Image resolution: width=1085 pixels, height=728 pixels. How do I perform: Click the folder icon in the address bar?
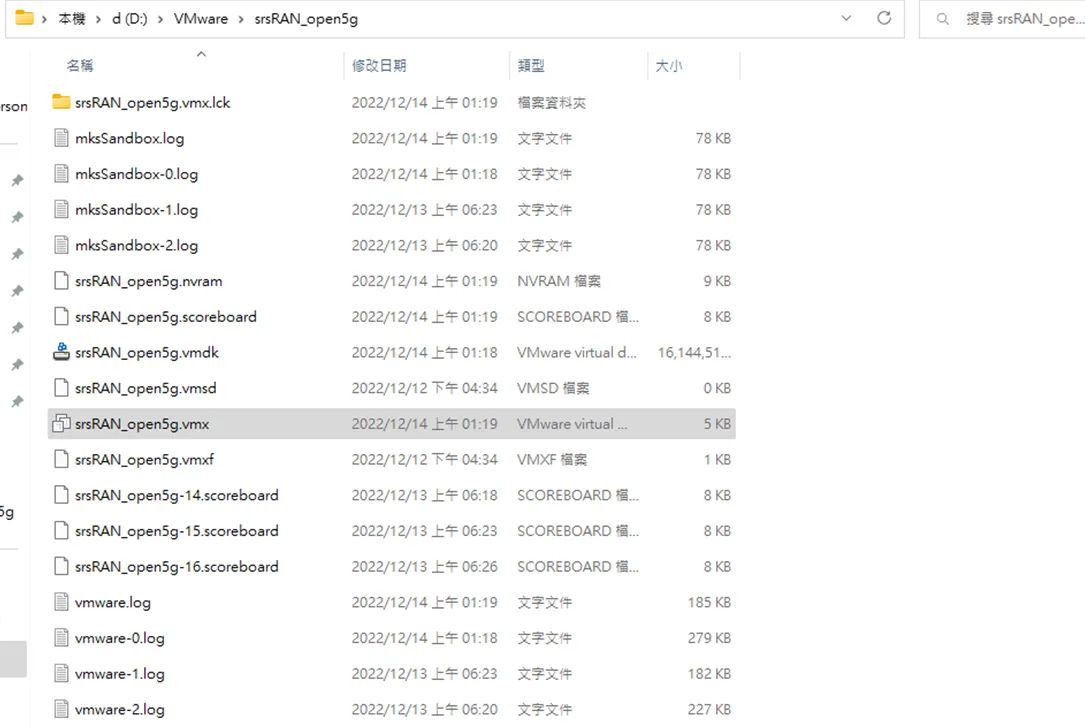tap(24, 18)
